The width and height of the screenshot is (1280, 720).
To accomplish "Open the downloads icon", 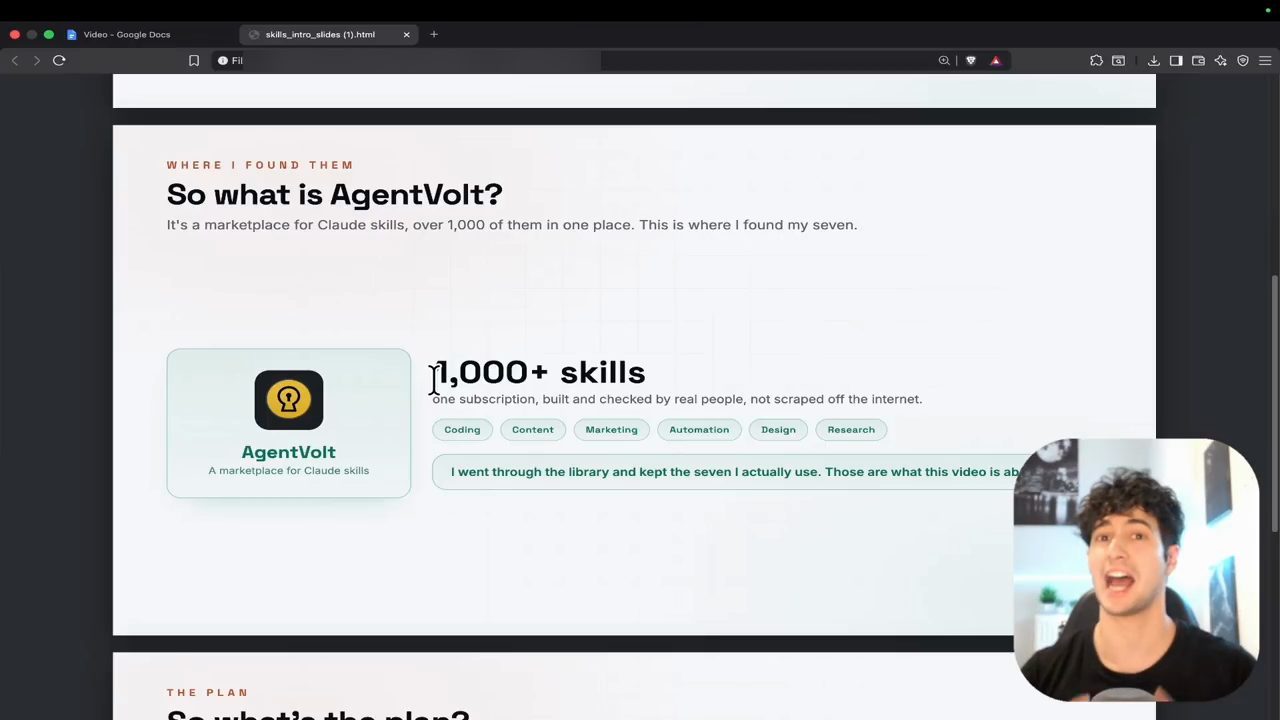I will 1154,61.
